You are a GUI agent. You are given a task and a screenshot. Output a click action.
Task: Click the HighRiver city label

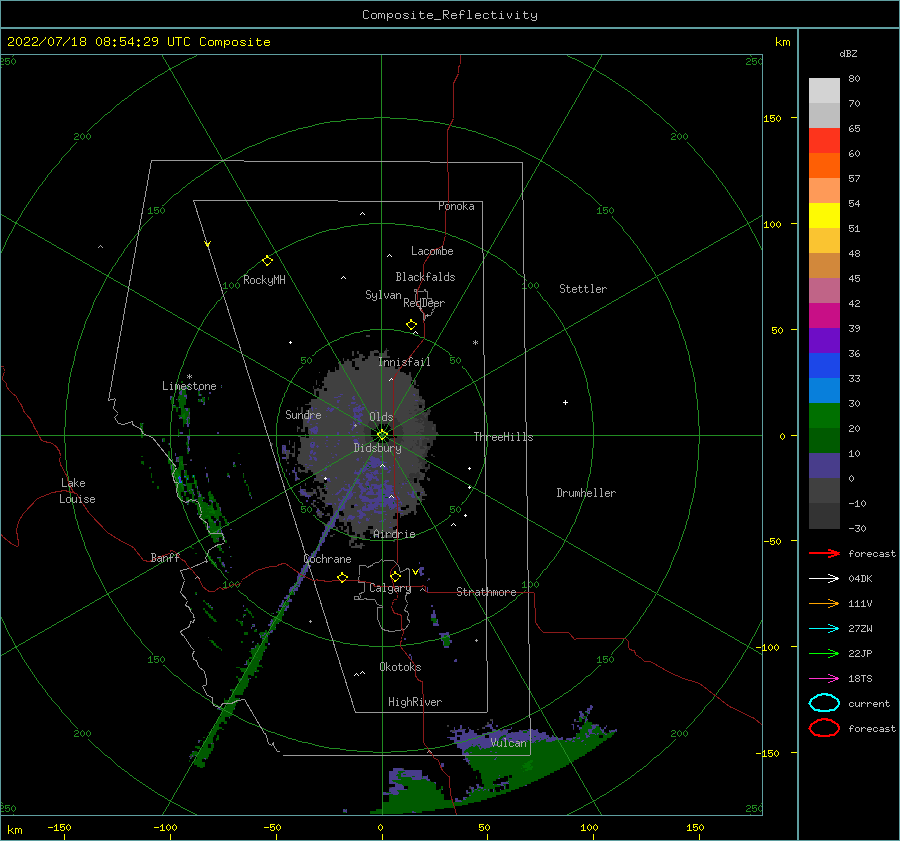pyautogui.click(x=415, y=702)
